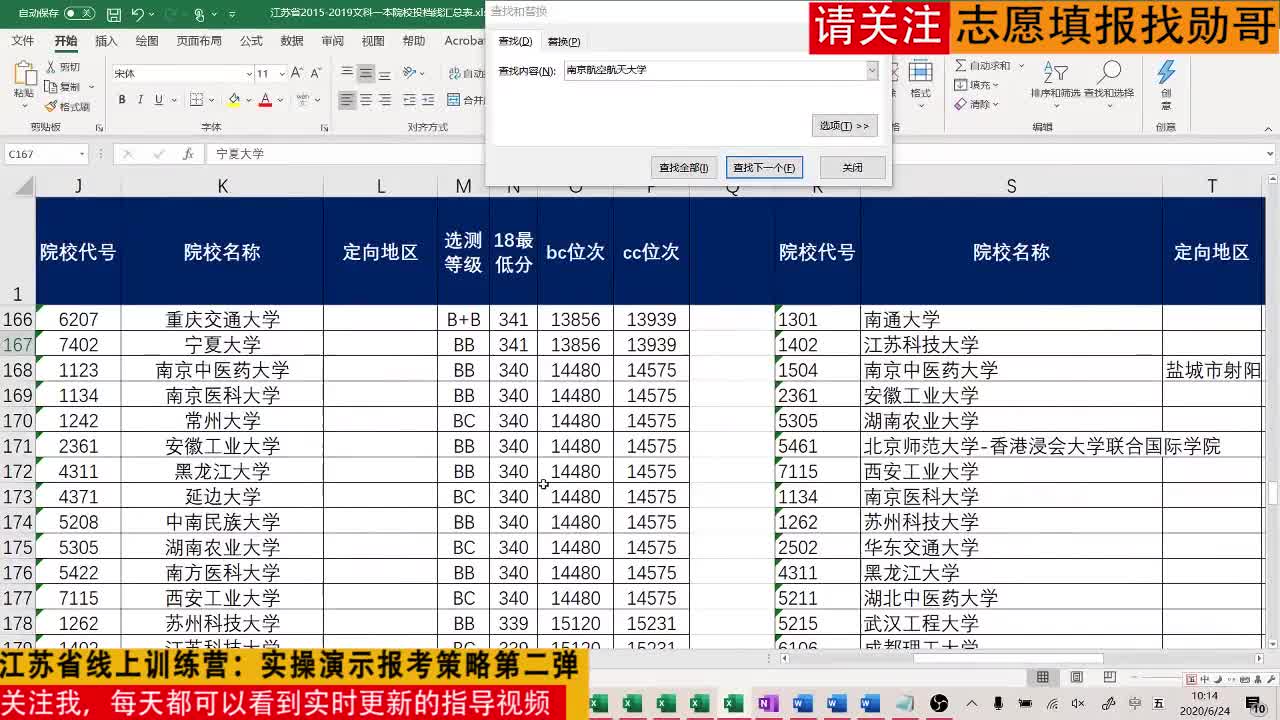Open the Name Box C167 dropdown

(x=80, y=154)
